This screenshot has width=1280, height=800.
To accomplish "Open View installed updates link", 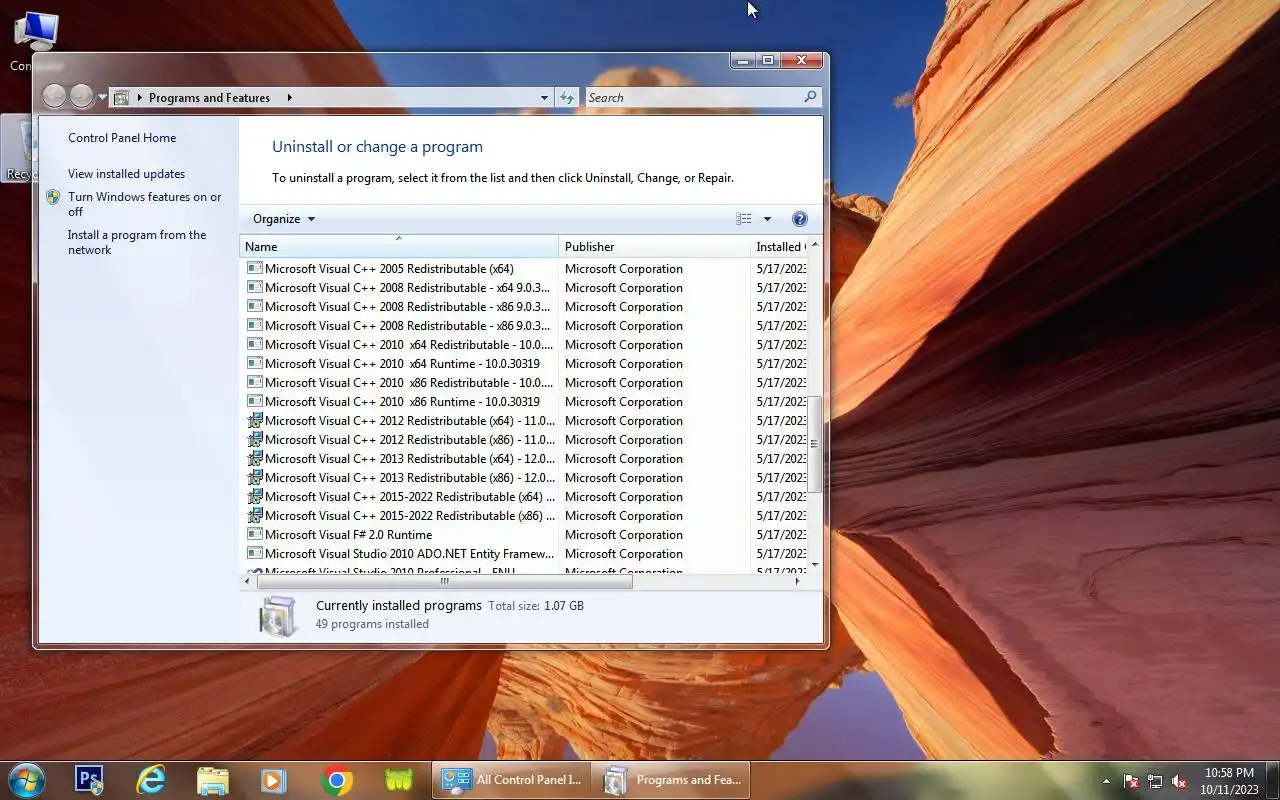I will tap(126, 174).
